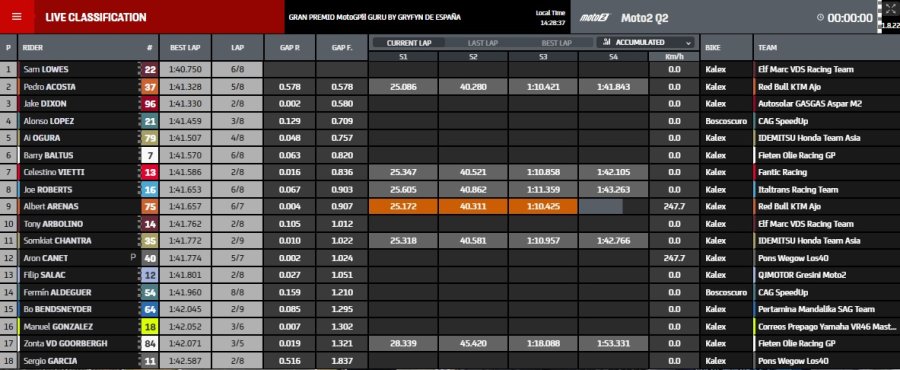Screen dimensions: 900x370
Task: Switch to the LAST LAP view
Action: pos(483,43)
